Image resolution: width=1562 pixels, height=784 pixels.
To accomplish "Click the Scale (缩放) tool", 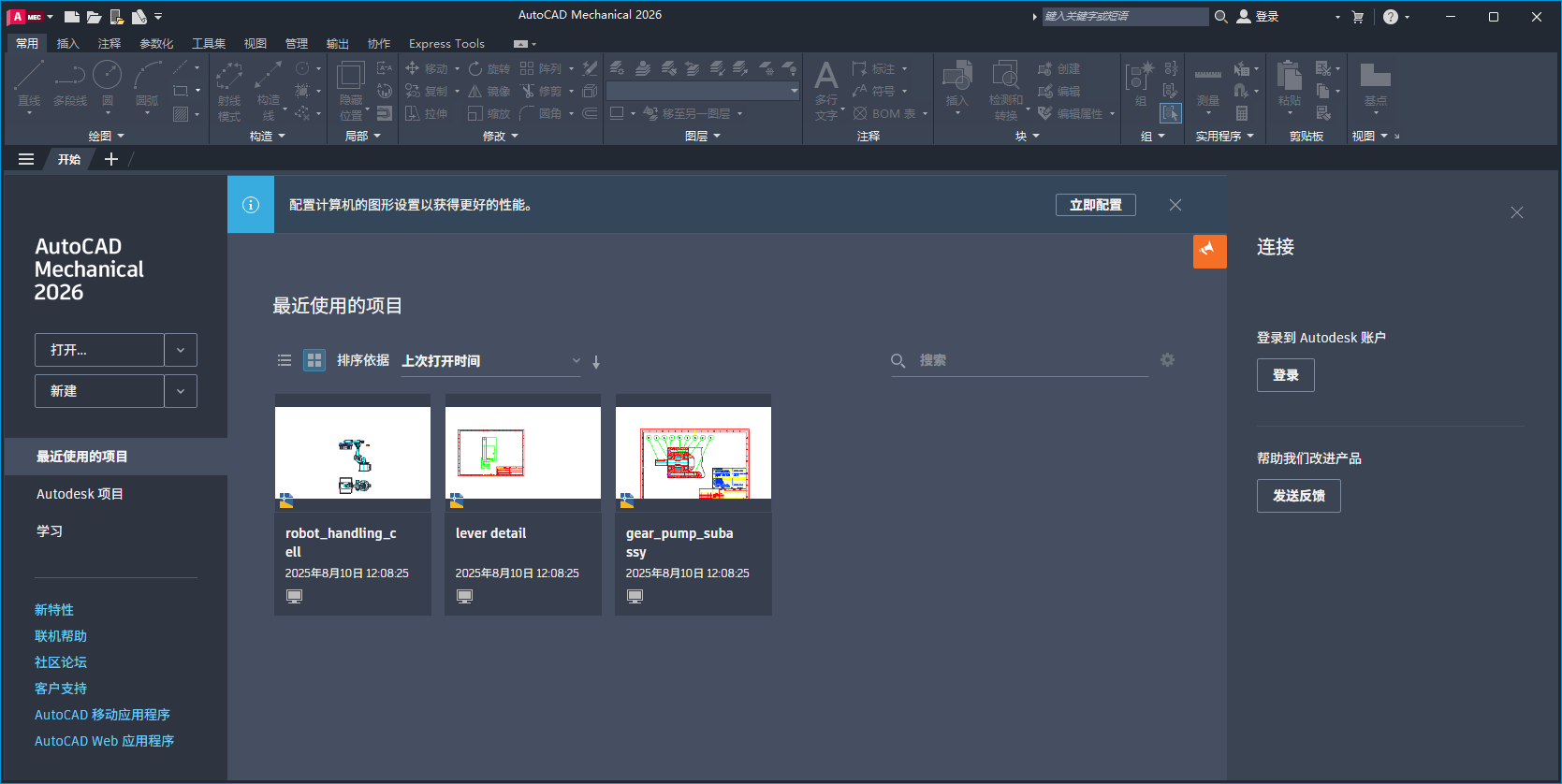I will pos(489,113).
